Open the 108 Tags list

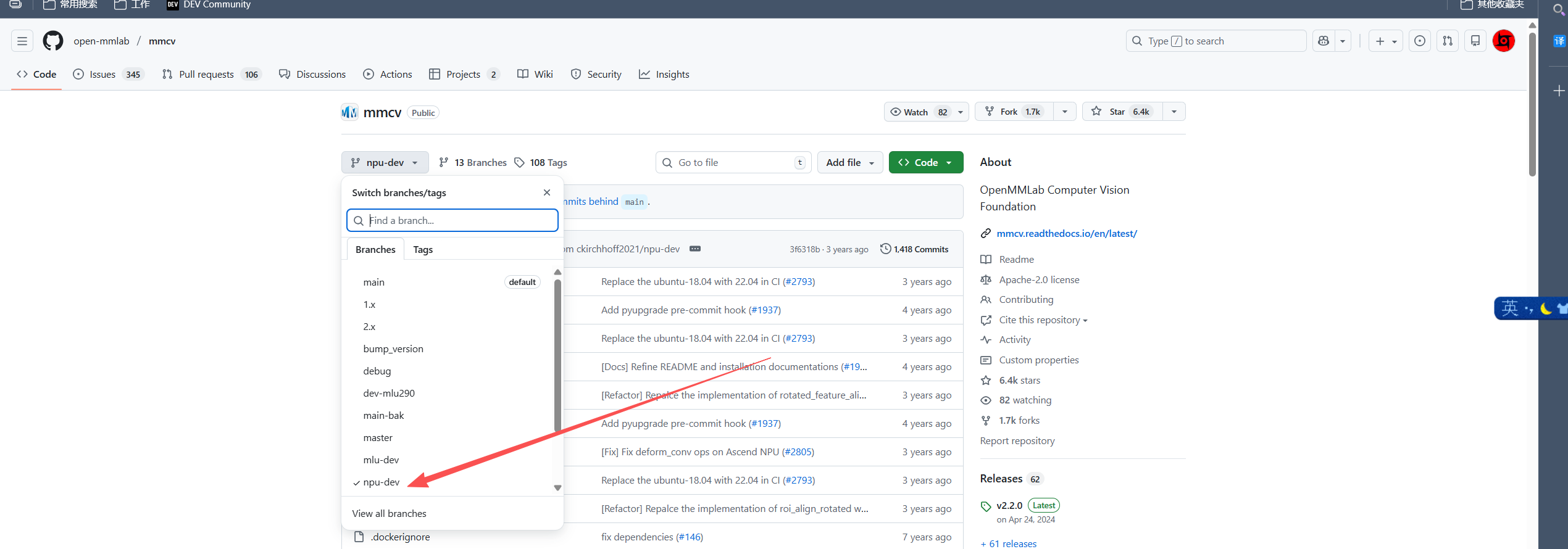(x=541, y=163)
